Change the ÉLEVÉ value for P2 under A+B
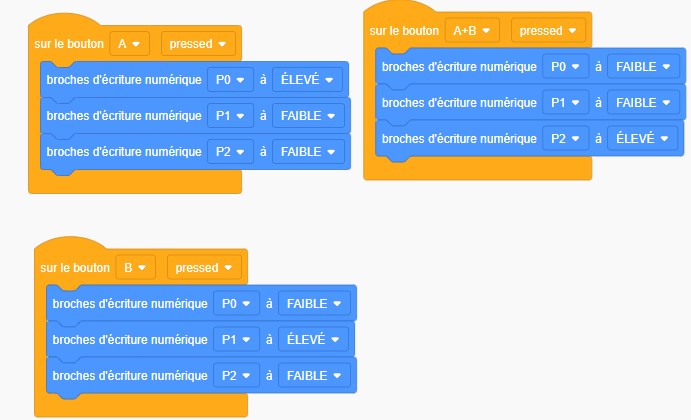Viewport: 691px width, 420px height. [642, 139]
